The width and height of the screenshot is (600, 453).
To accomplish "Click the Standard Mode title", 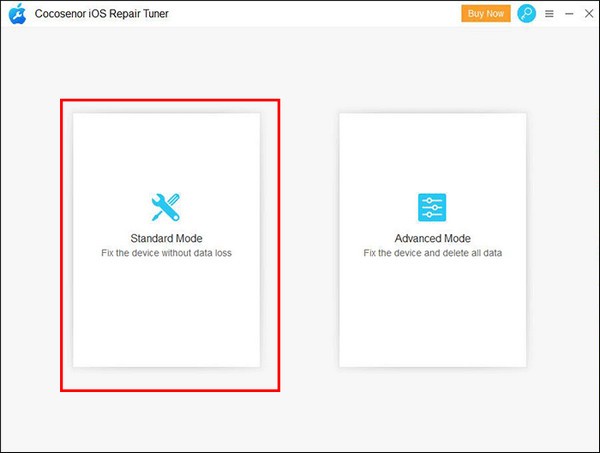I will point(166,238).
